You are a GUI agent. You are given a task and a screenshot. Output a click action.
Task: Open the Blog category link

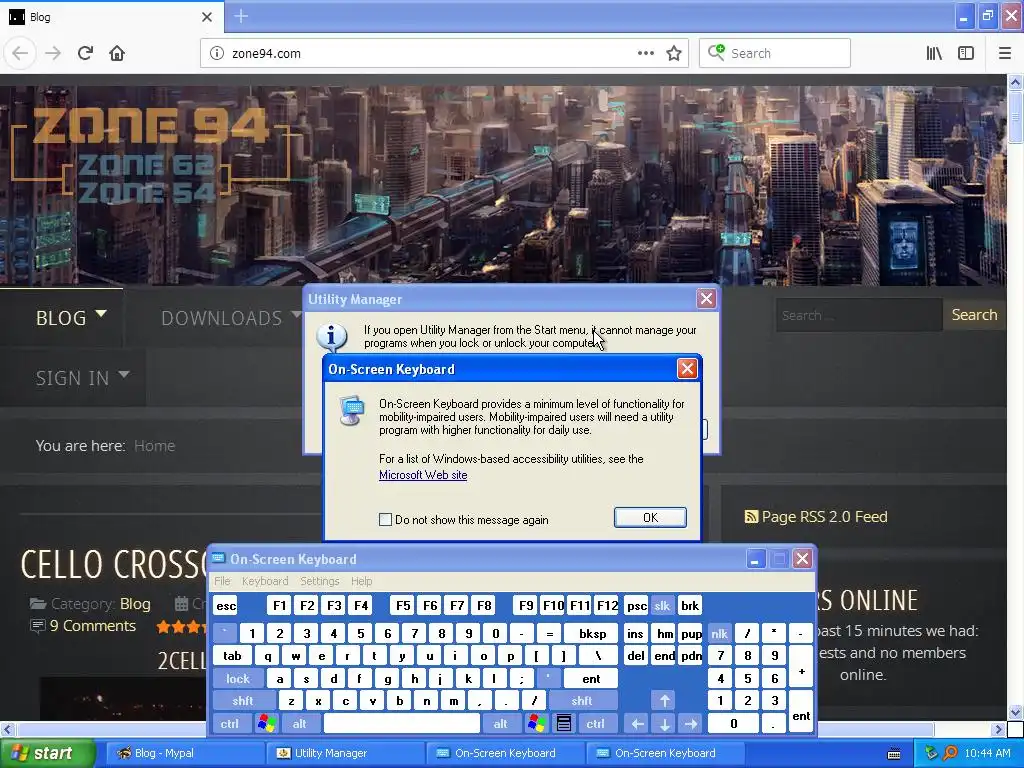(135, 603)
